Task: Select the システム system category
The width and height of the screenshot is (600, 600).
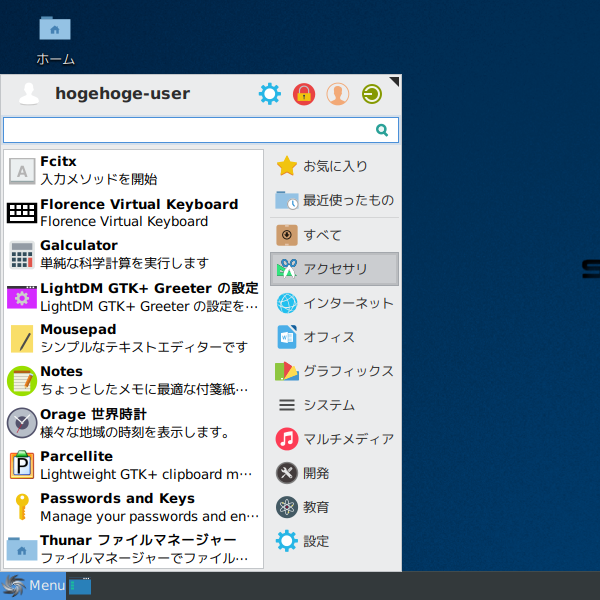Action: click(x=334, y=405)
